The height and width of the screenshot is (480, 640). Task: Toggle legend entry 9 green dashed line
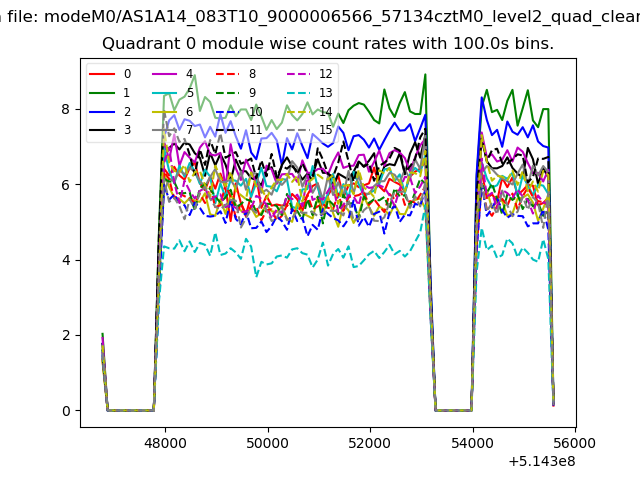[236, 93]
